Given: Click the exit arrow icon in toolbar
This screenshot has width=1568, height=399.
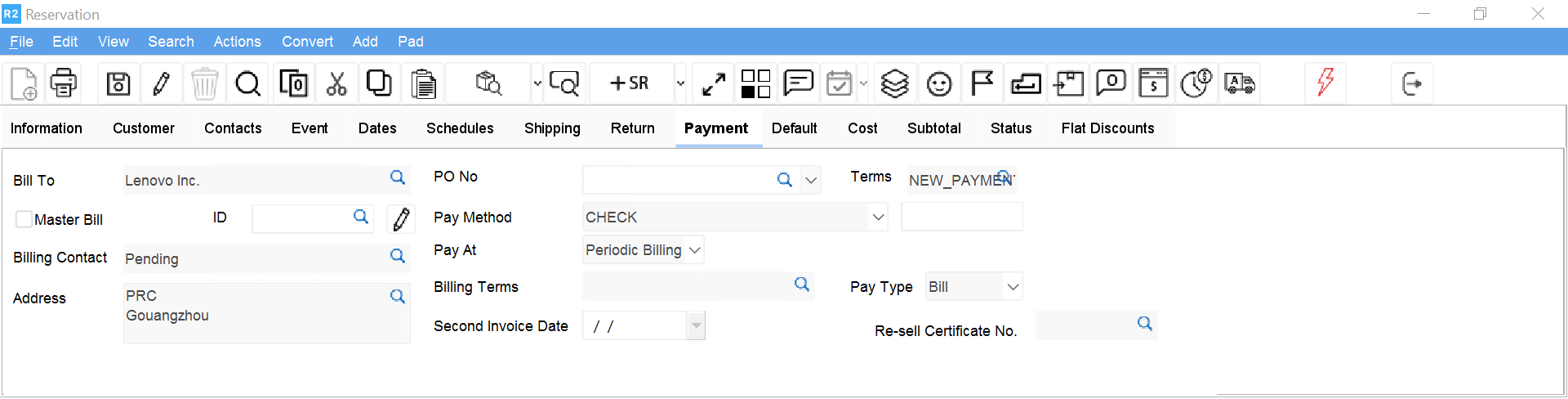Looking at the screenshot, I should point(1412,83).
